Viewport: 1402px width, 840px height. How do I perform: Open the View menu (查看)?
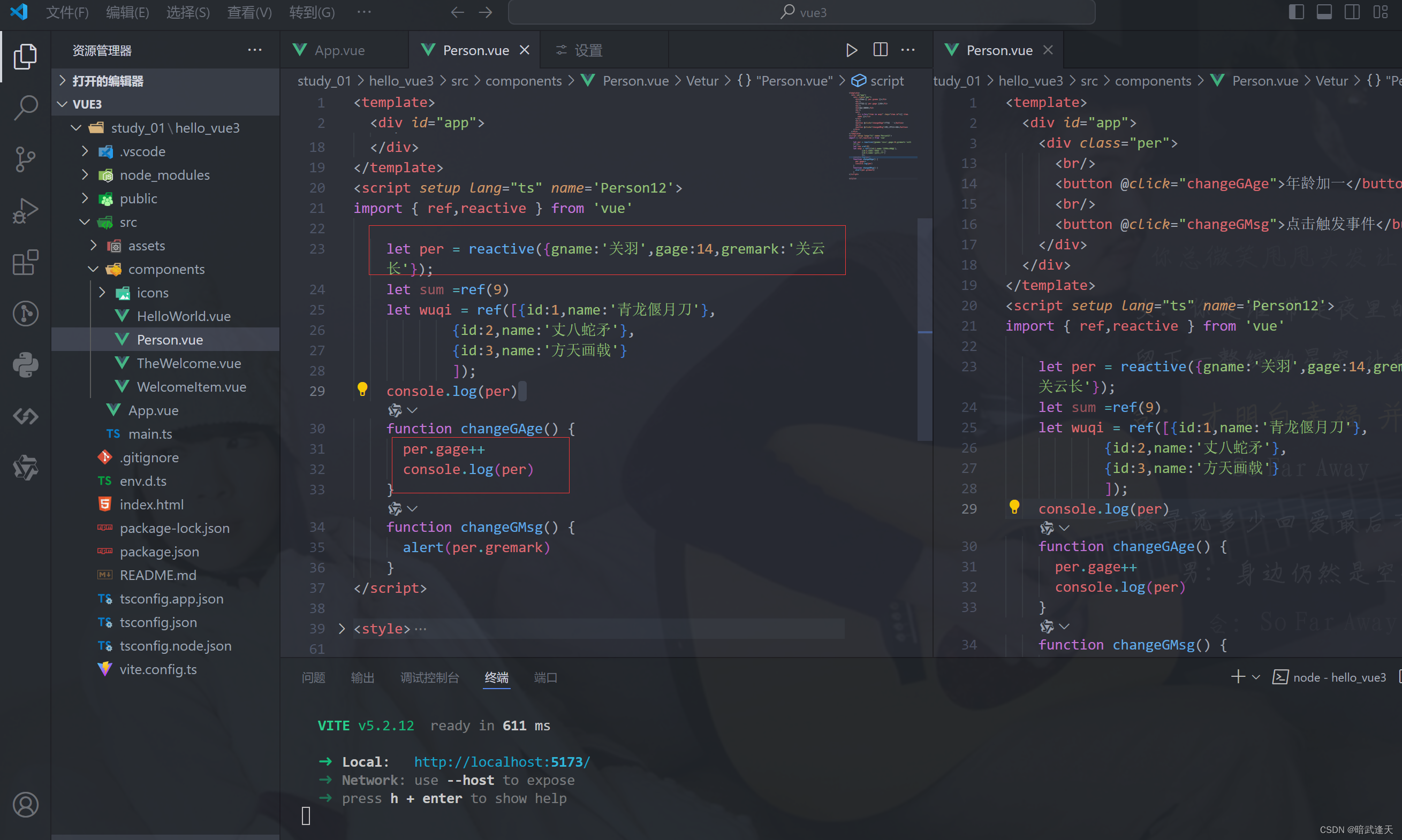249,12
